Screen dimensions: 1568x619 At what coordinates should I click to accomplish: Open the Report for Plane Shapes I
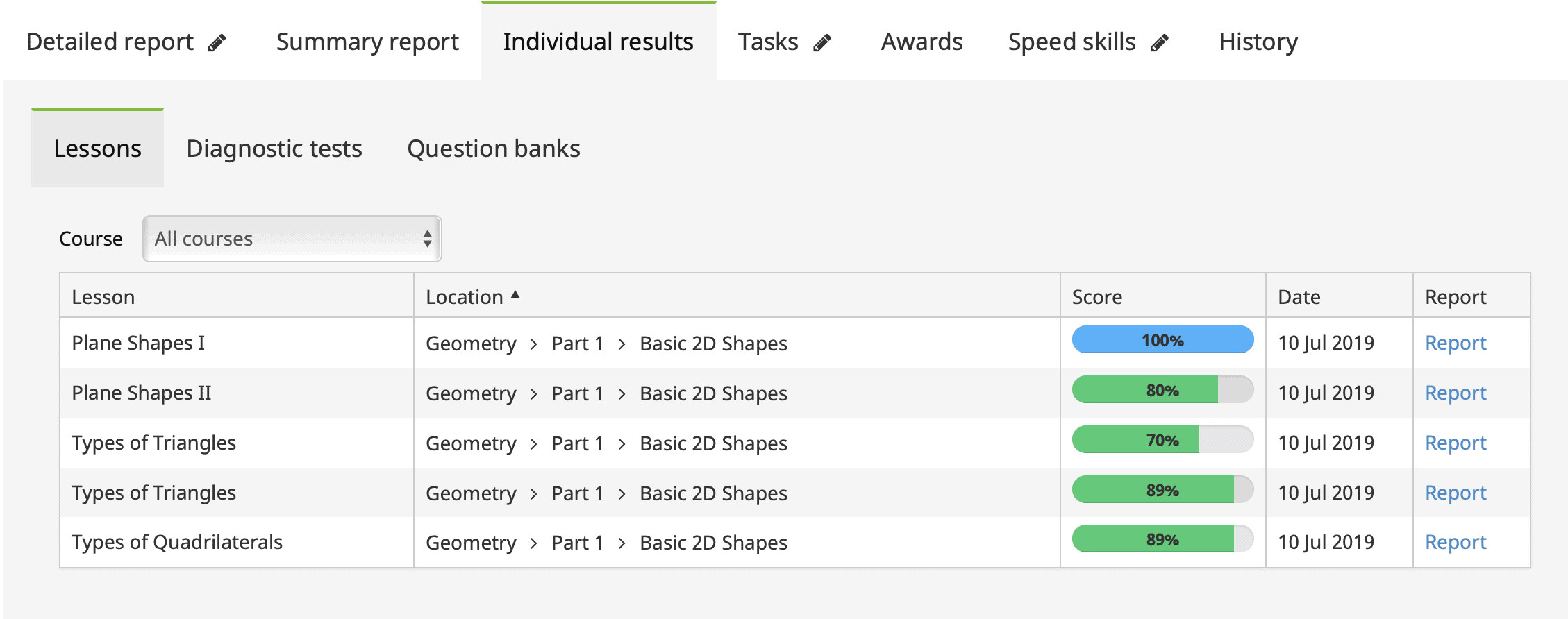pos(1456,343)
